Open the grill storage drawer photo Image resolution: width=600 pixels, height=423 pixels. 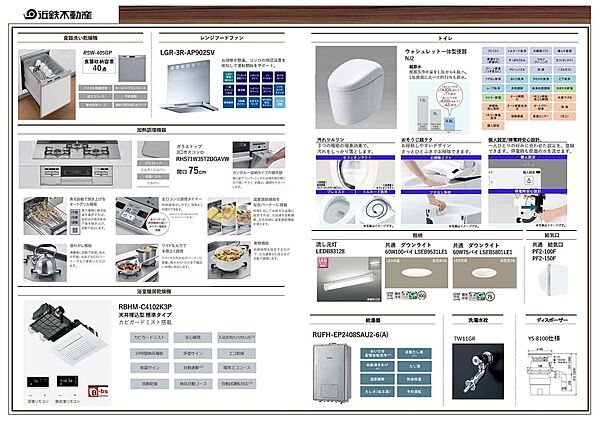coord(259,155)
